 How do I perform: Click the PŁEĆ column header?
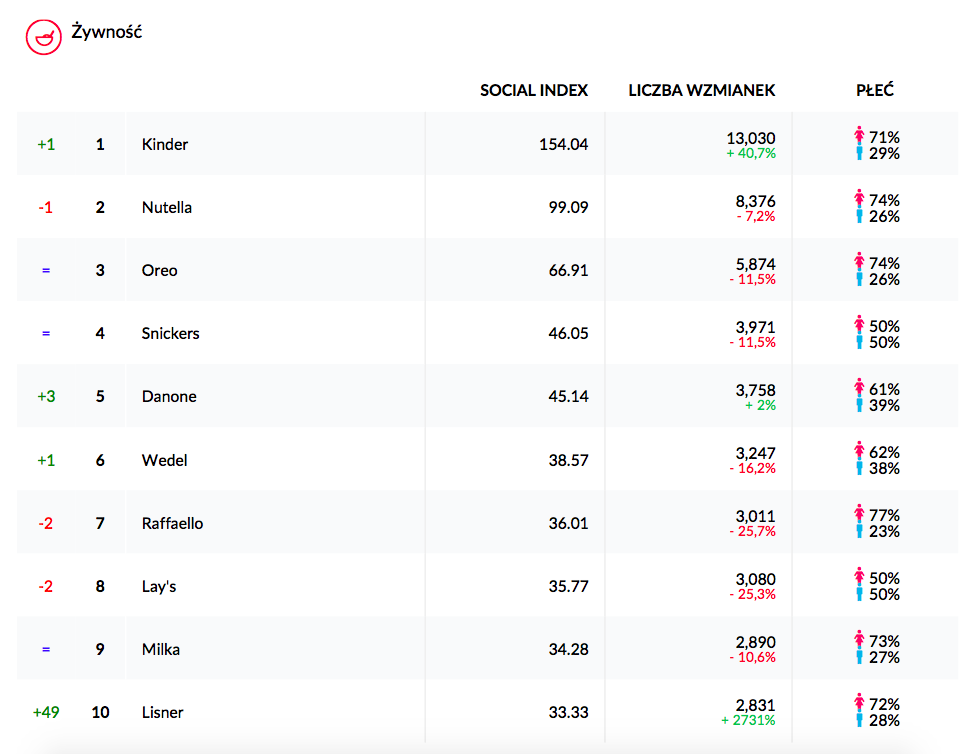875,90
